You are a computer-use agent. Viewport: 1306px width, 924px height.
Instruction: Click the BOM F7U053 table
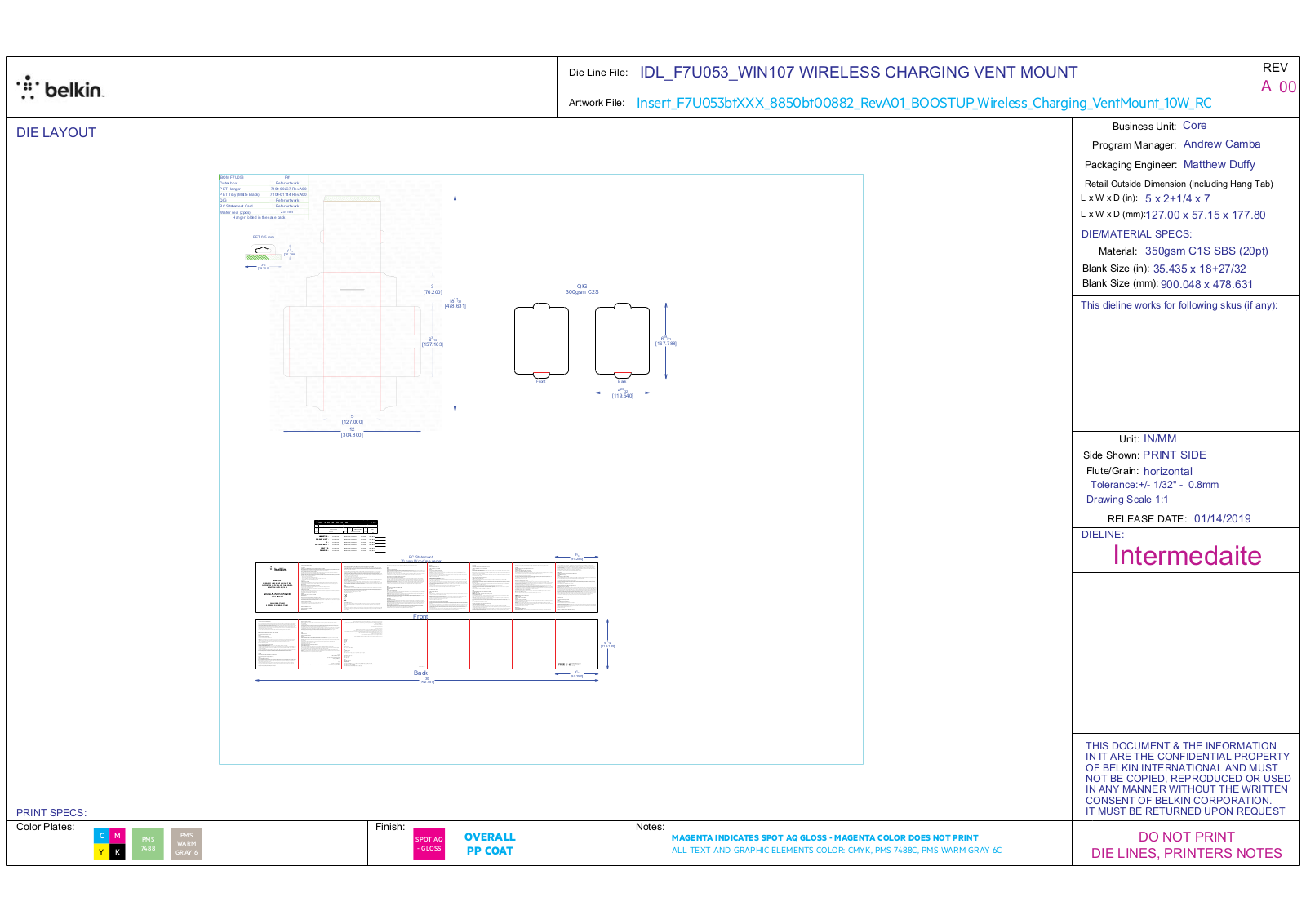pos(264,198)
